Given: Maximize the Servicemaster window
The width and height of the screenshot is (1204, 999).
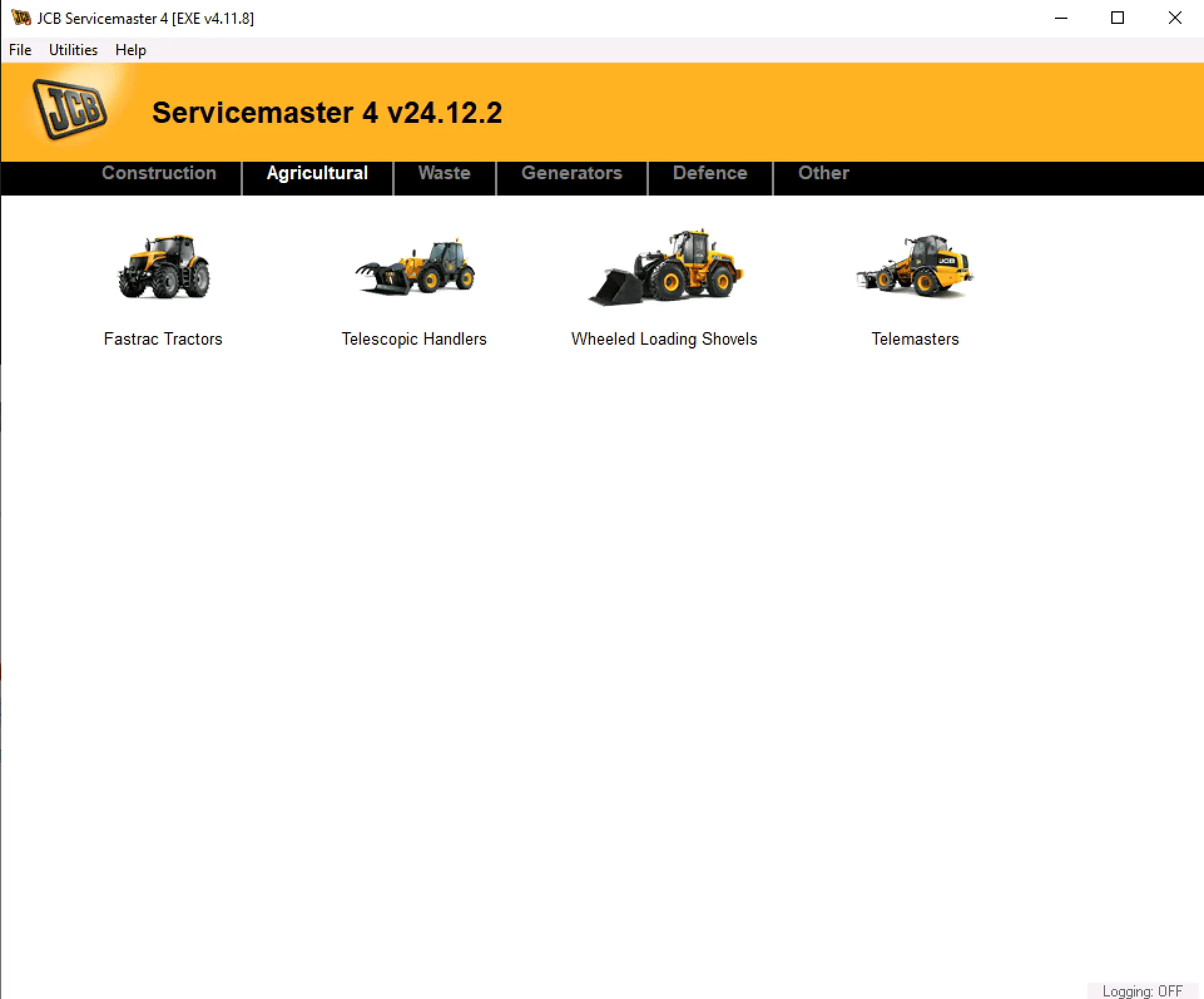Looking at the screenshot, I should [x=1118, y=18].
